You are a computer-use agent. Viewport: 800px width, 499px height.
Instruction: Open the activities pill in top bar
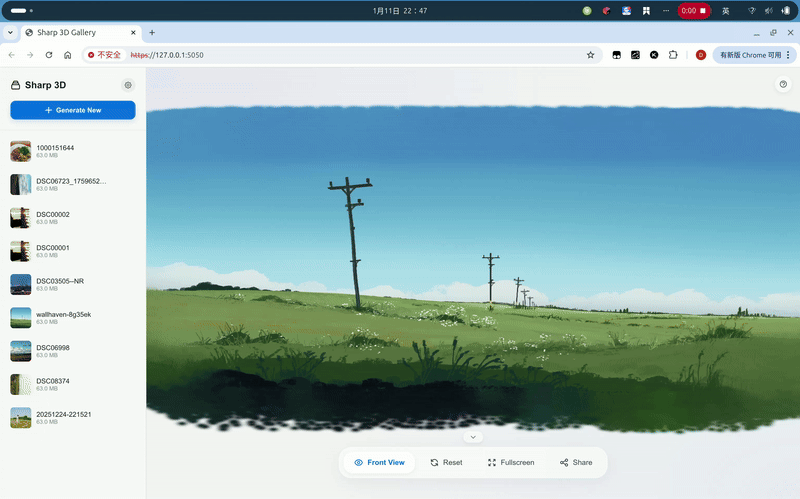[21, 11]
